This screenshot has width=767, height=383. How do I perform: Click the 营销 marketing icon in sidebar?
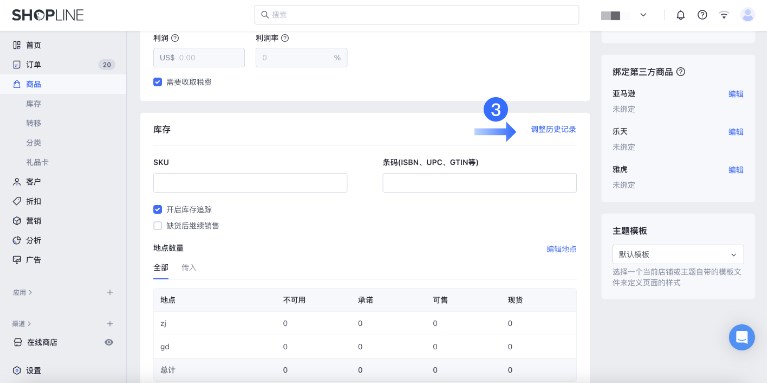click(x=17, y=221)
